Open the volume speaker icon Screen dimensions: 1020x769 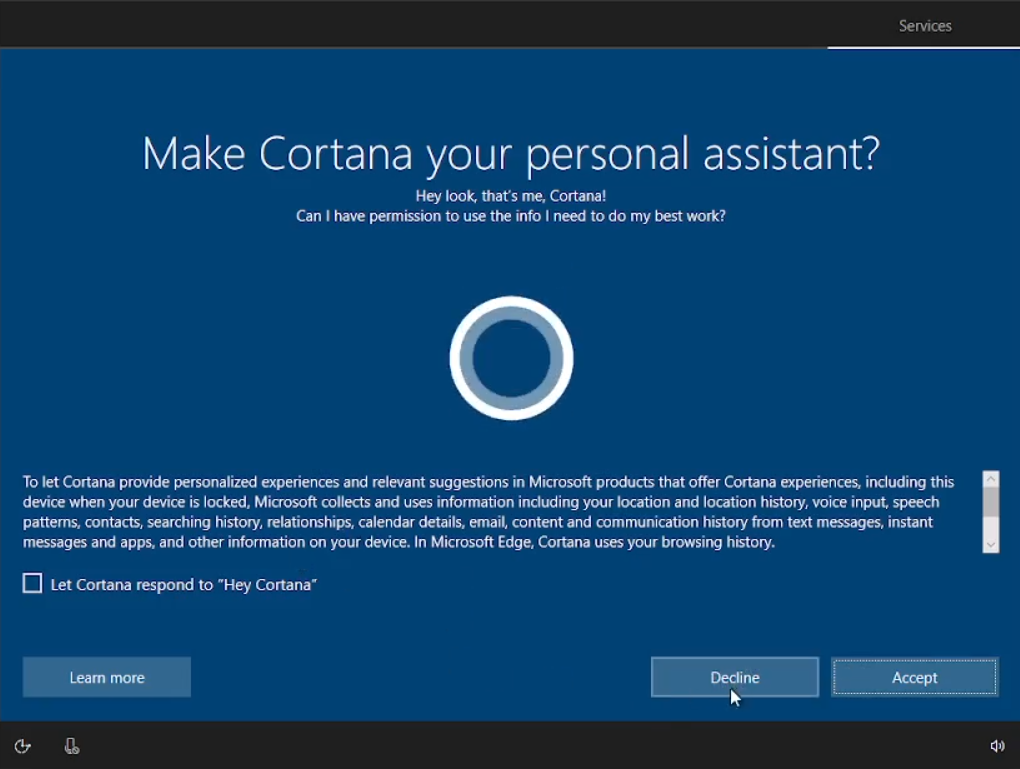pos(997,746)
